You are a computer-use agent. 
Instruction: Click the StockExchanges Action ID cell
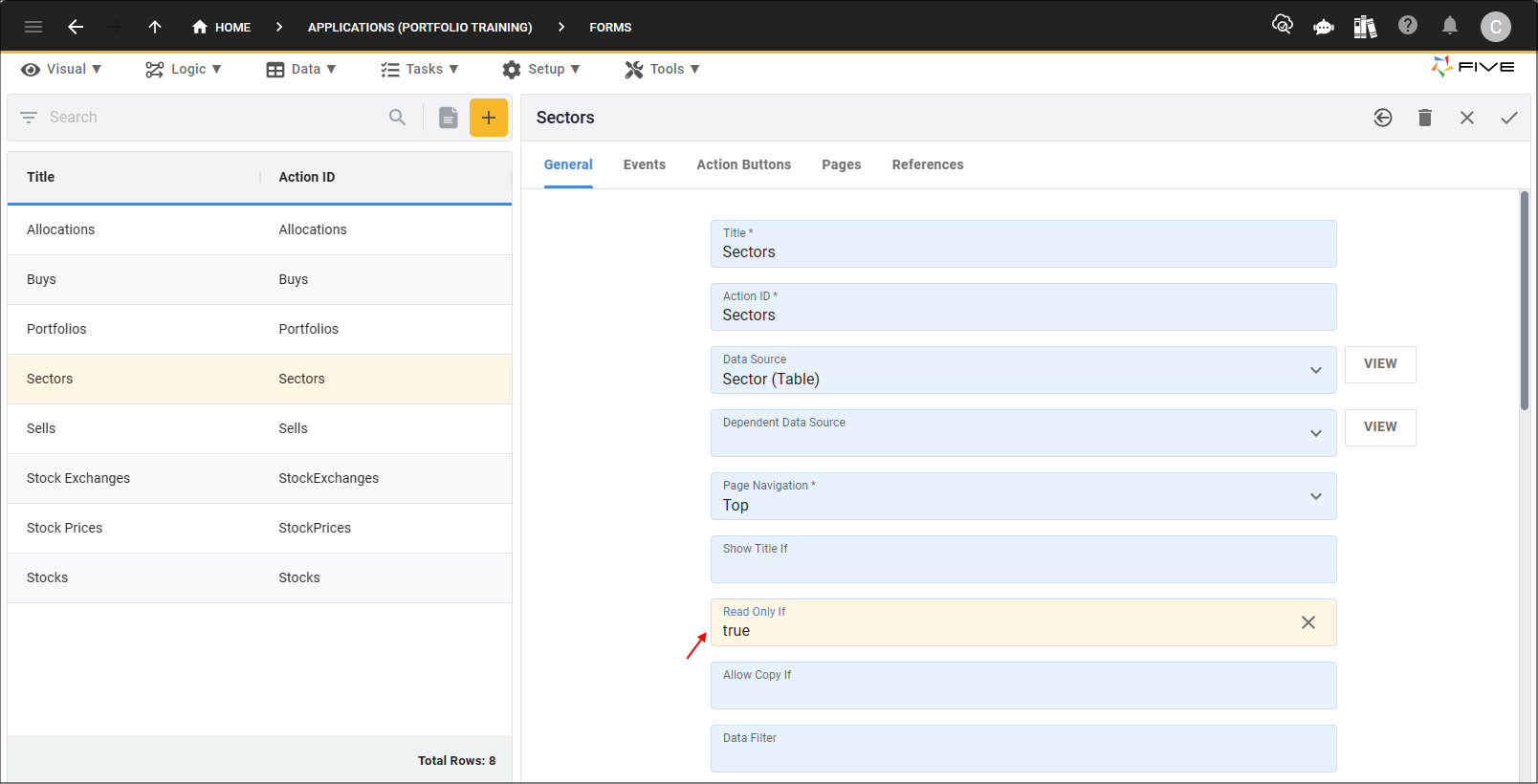(328, 478)
